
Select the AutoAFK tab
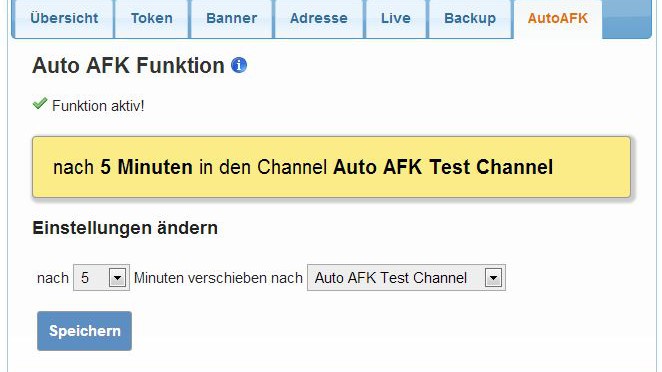(558, 19)
